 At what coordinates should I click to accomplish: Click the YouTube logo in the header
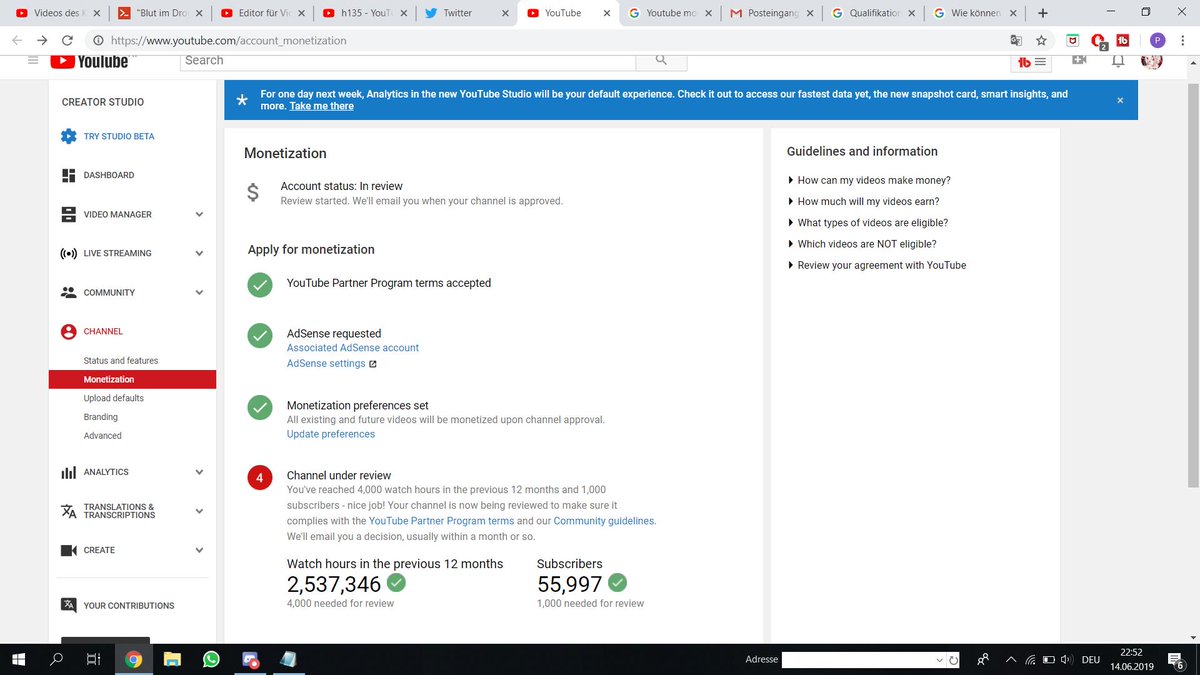[89, 61]
